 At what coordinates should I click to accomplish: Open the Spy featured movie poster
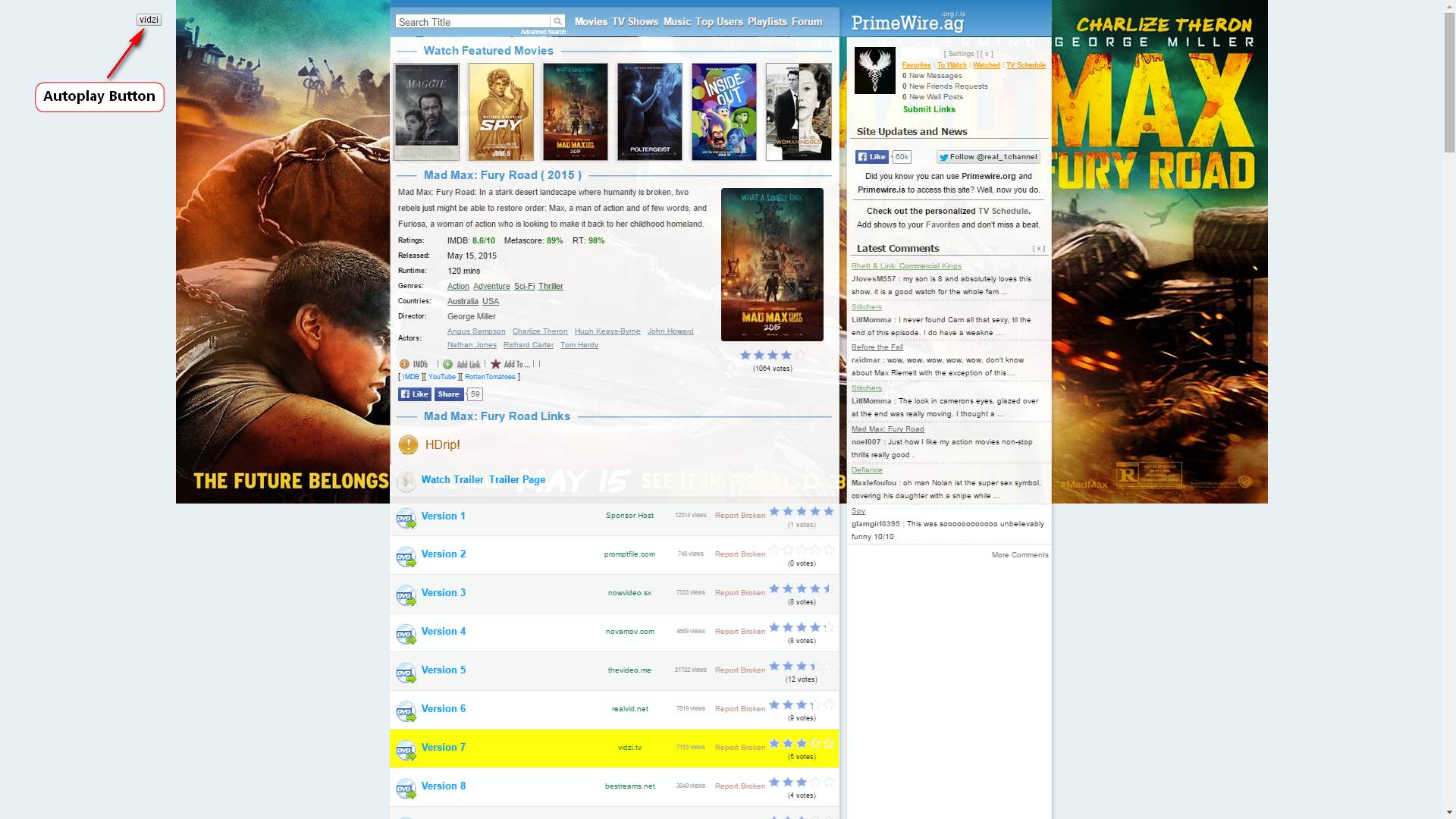coord(501,111)
